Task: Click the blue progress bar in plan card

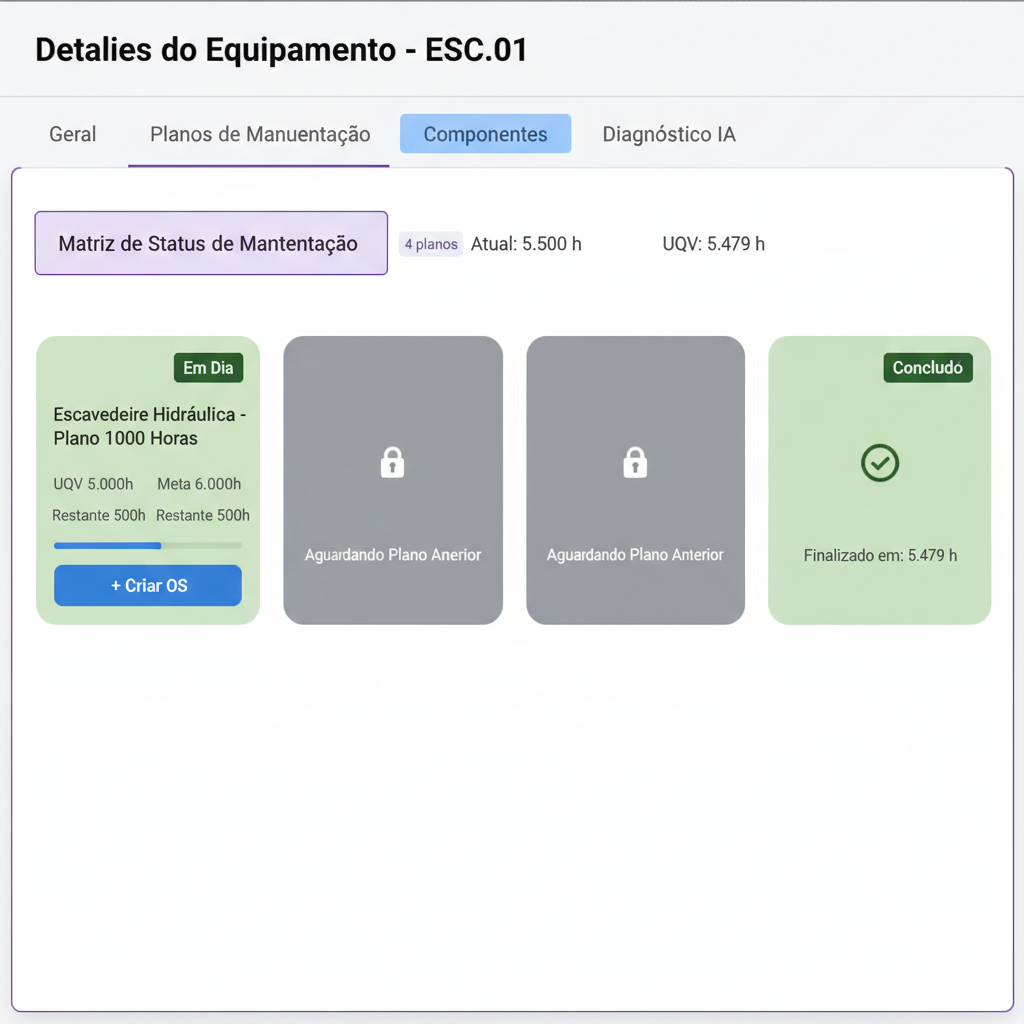Action: (x=148, y=545)
